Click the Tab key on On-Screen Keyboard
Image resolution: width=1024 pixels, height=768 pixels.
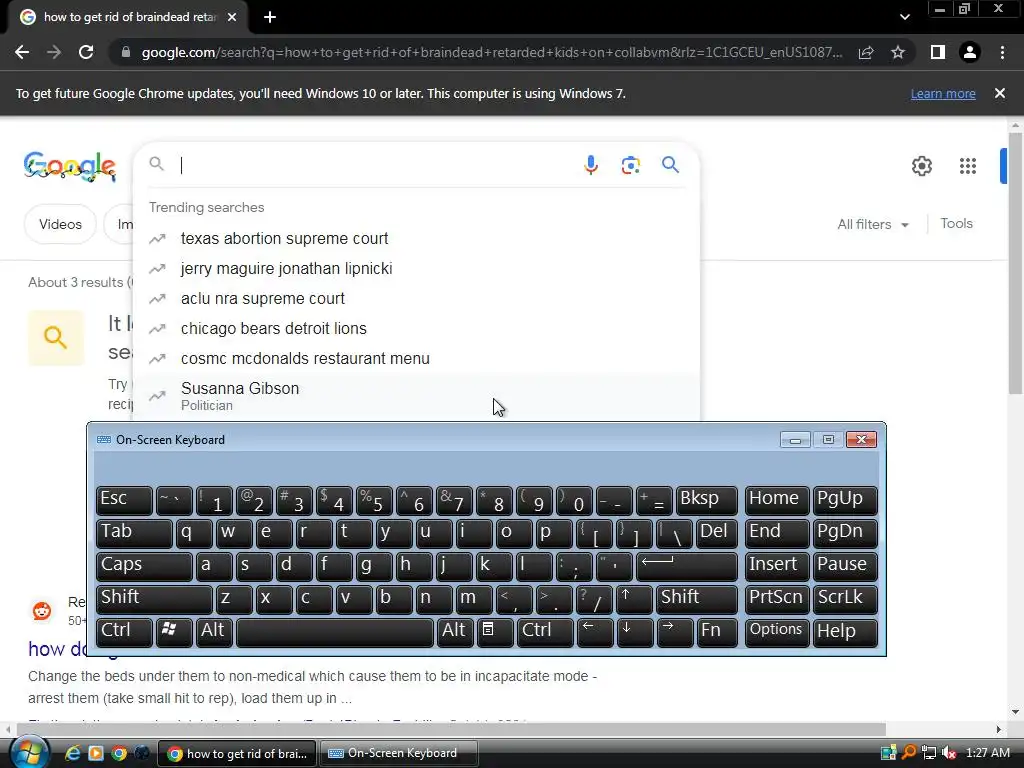(134, 533)
